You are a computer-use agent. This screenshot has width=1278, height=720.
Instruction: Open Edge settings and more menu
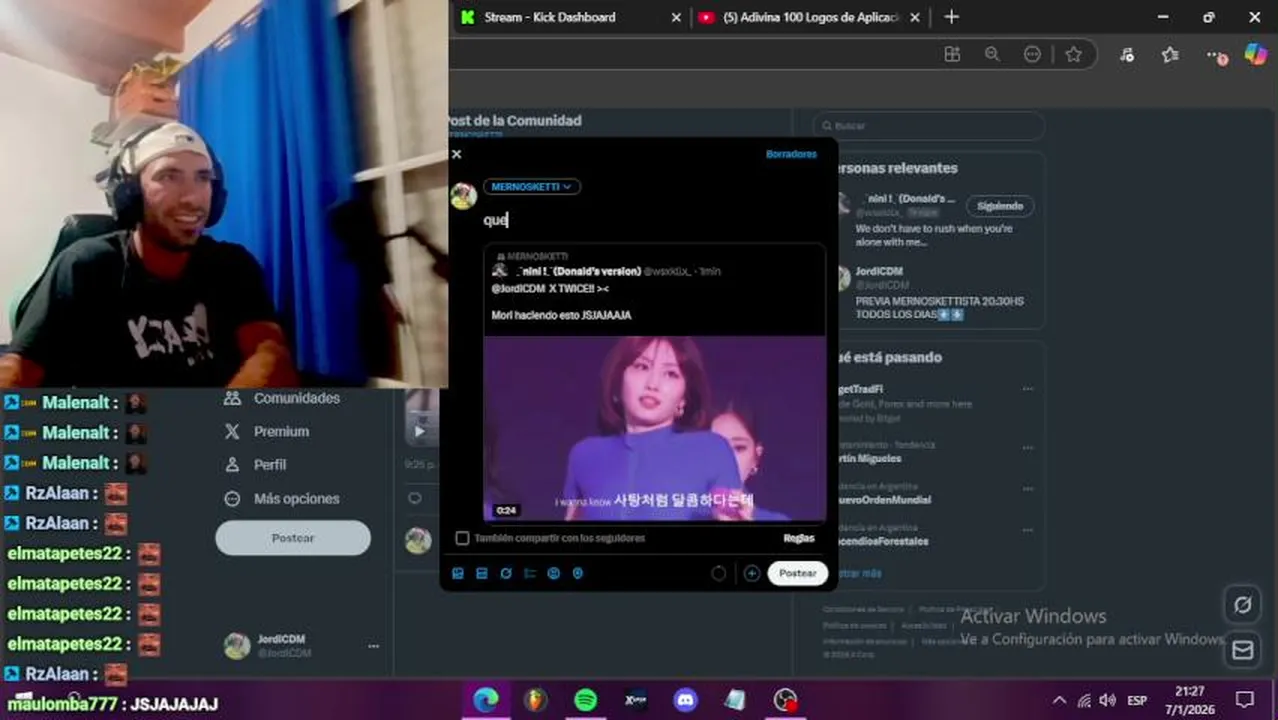1214,55
